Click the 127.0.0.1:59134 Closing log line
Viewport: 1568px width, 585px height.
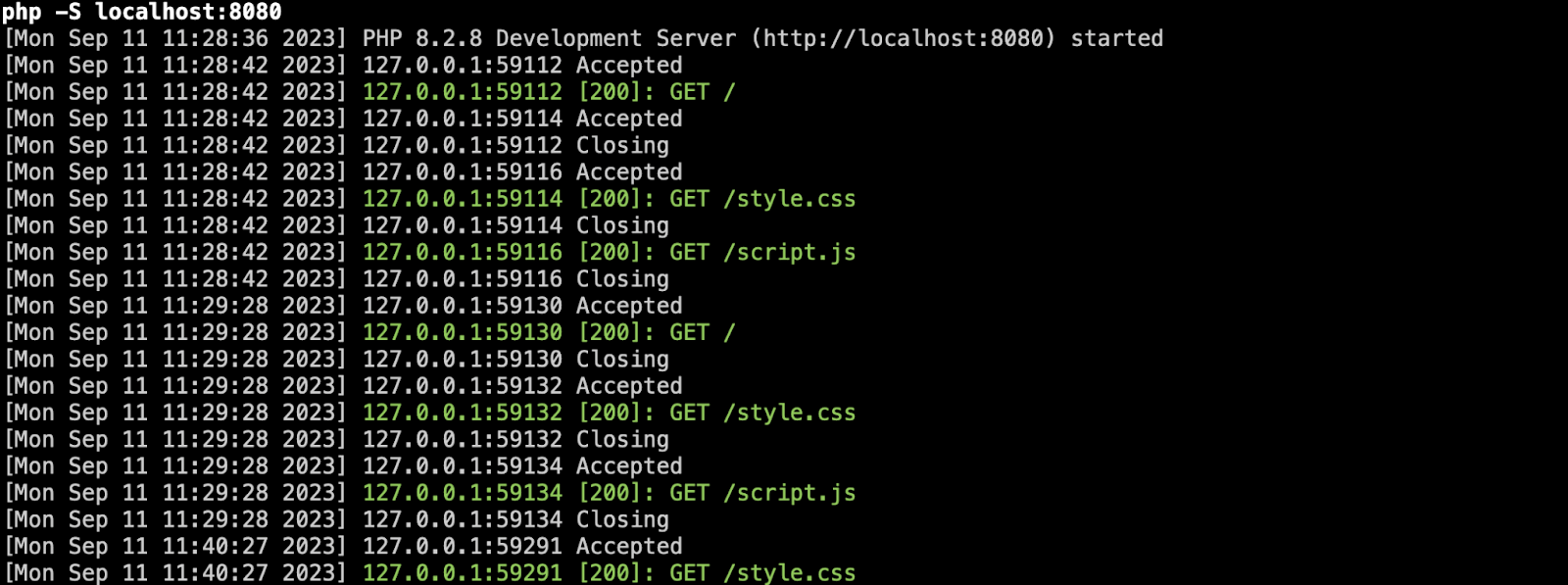515,520
